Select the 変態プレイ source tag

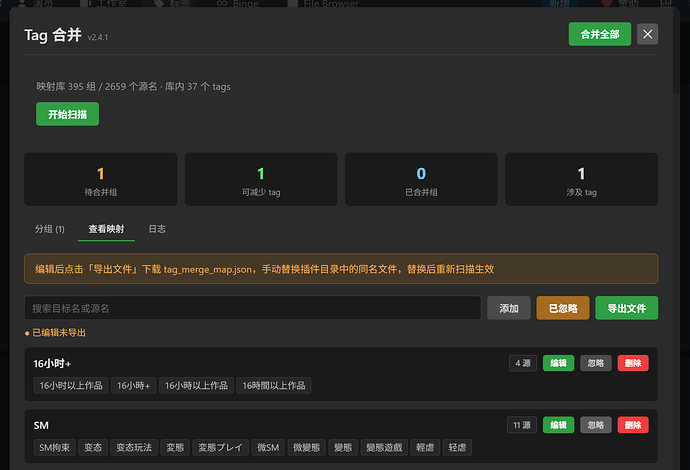220,448
